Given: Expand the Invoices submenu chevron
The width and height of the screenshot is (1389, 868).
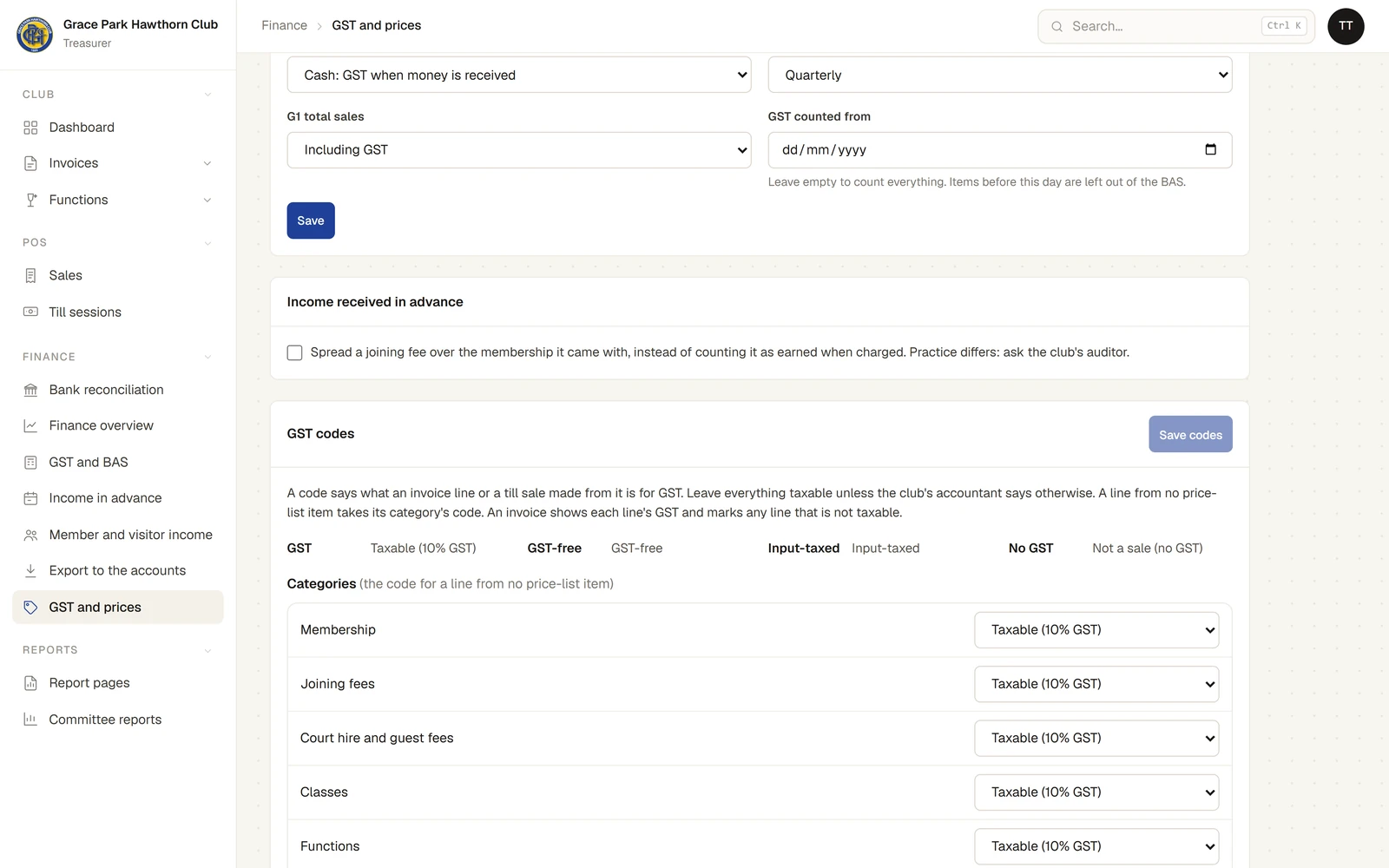Looking at the screenshot, I should click(x=207, y=163).
